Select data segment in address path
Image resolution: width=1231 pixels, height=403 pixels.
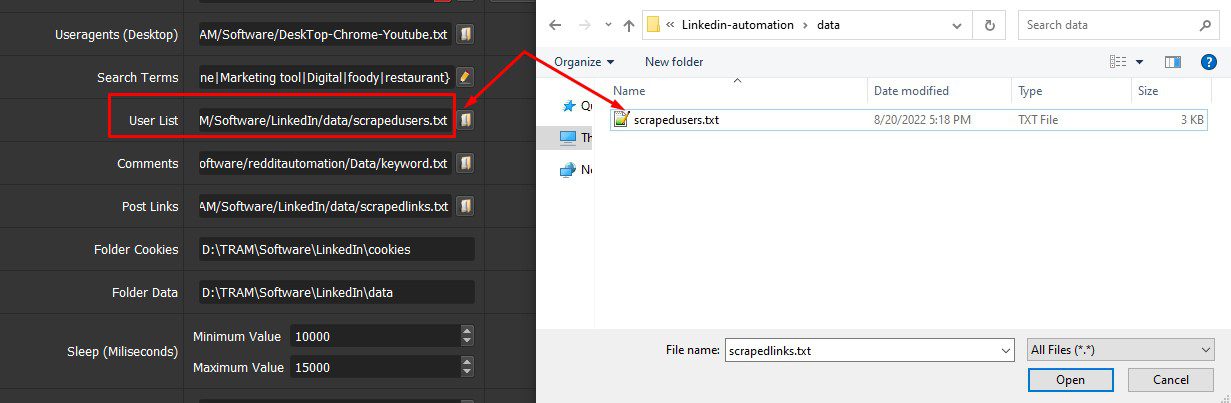tap(829, 25)
